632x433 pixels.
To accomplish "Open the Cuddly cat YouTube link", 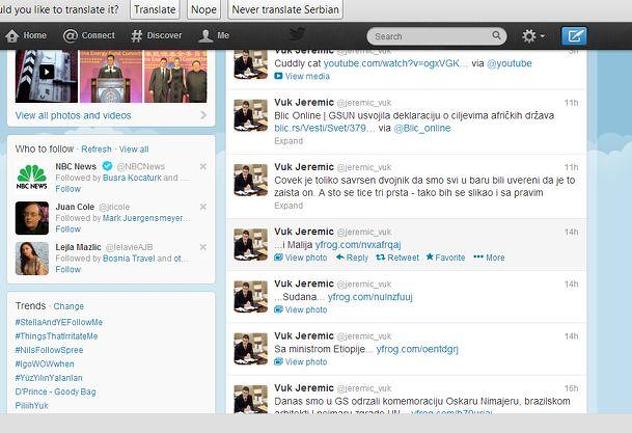I will (x=396, y=64).
